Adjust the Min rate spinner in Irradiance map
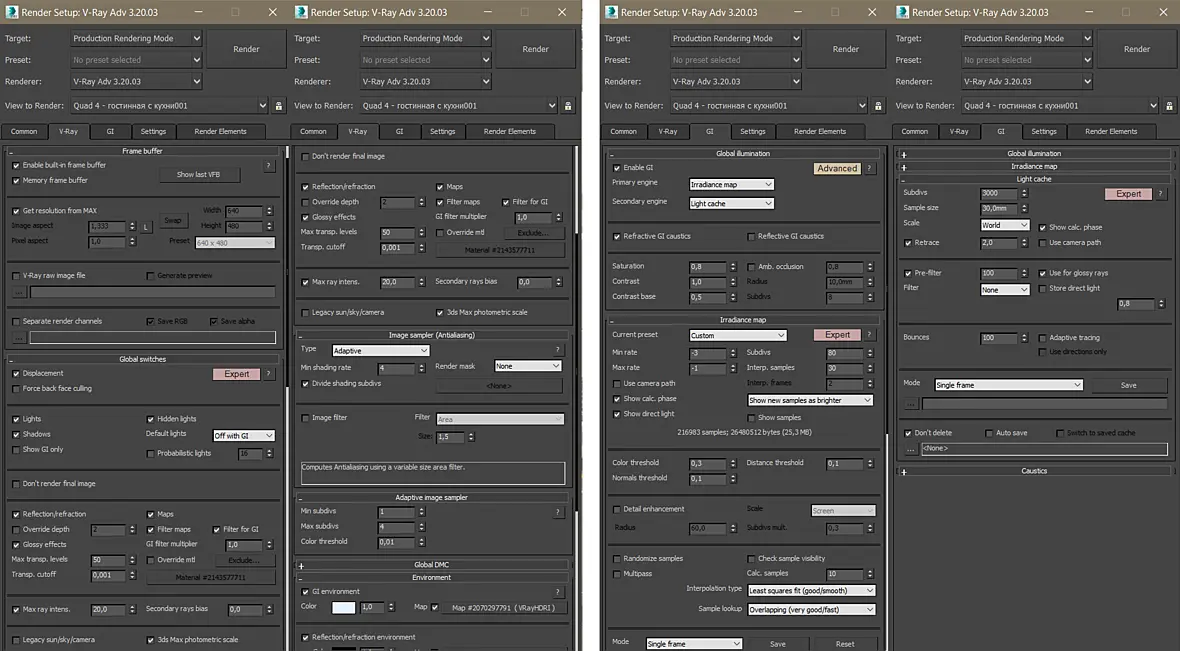The image size is (1180, 651). pyautogui.click(x=733, y=353)
